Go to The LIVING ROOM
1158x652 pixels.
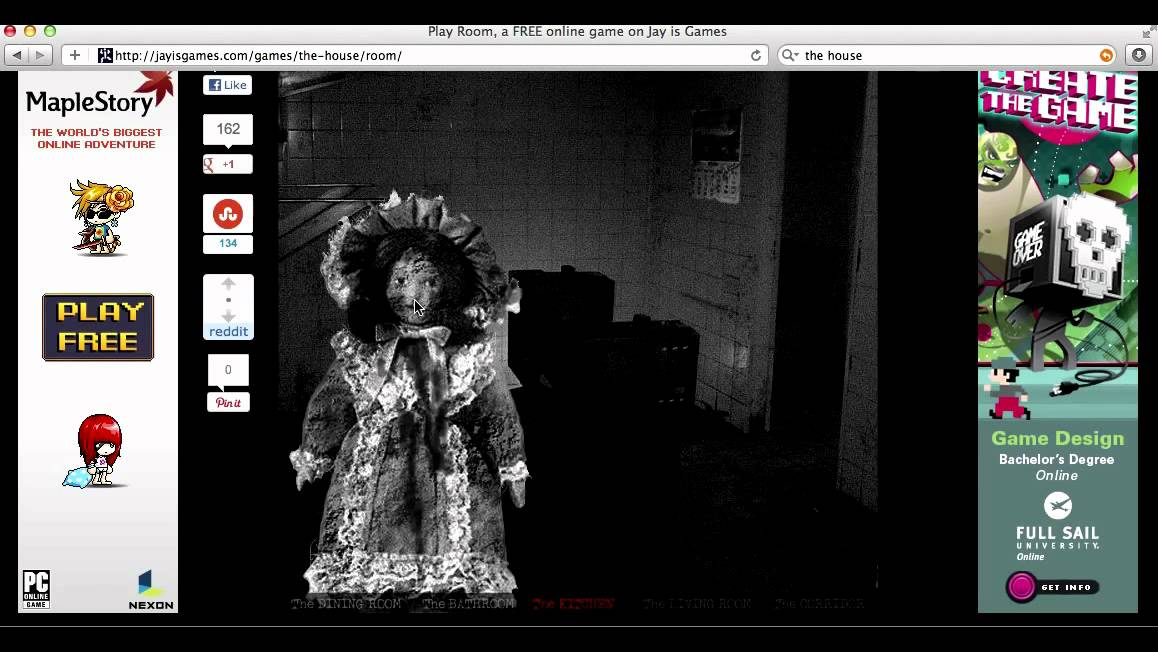[x=697, y=604]
